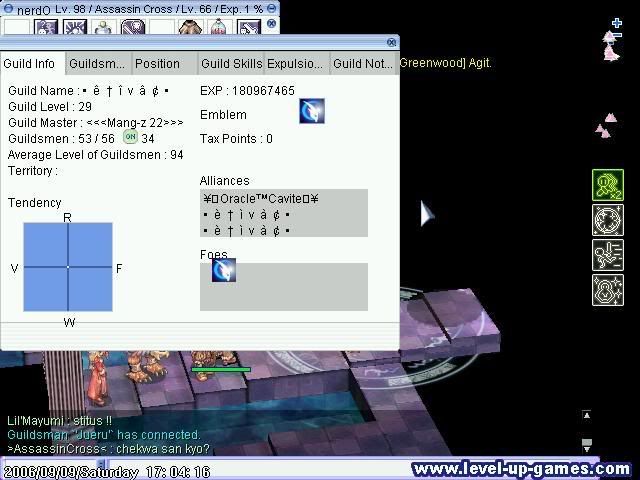The width and height of the screenshot is (640, 480).
Task: Click the guild emblem icon beside Emblem
Action: (x=312, y=111)
